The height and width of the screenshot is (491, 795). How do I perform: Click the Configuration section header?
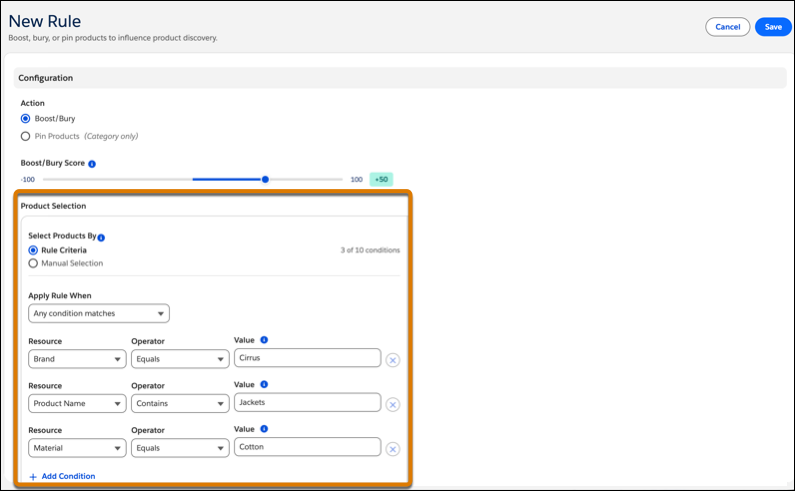tap(400, 78)
